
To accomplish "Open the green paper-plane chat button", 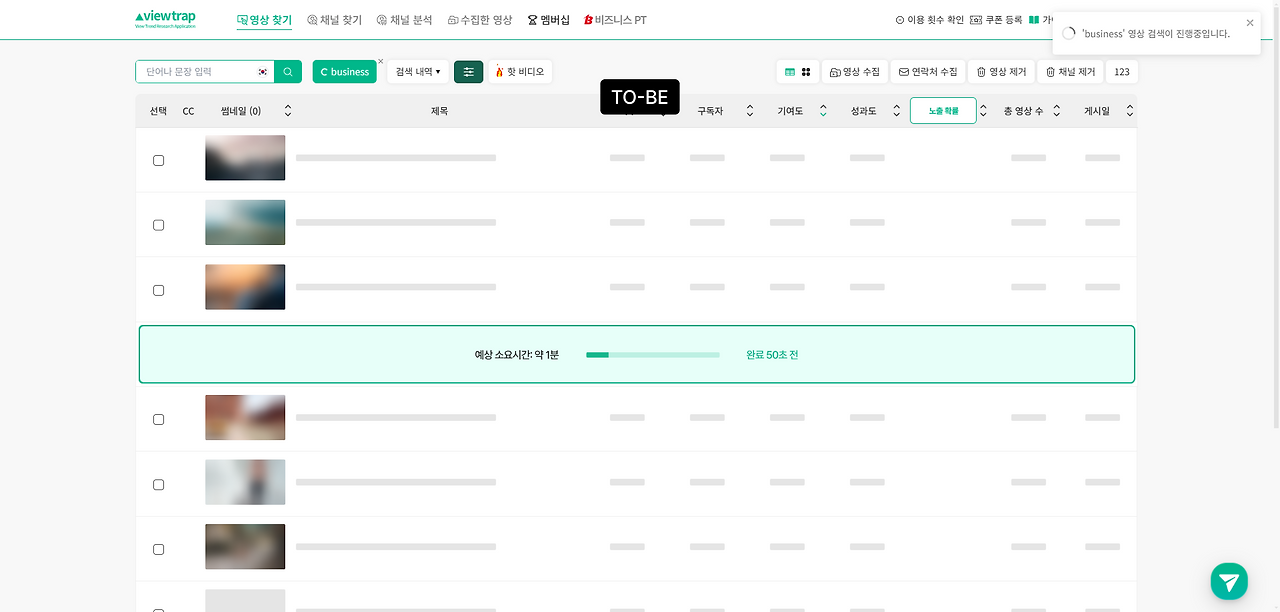I will click(1229, 581).
